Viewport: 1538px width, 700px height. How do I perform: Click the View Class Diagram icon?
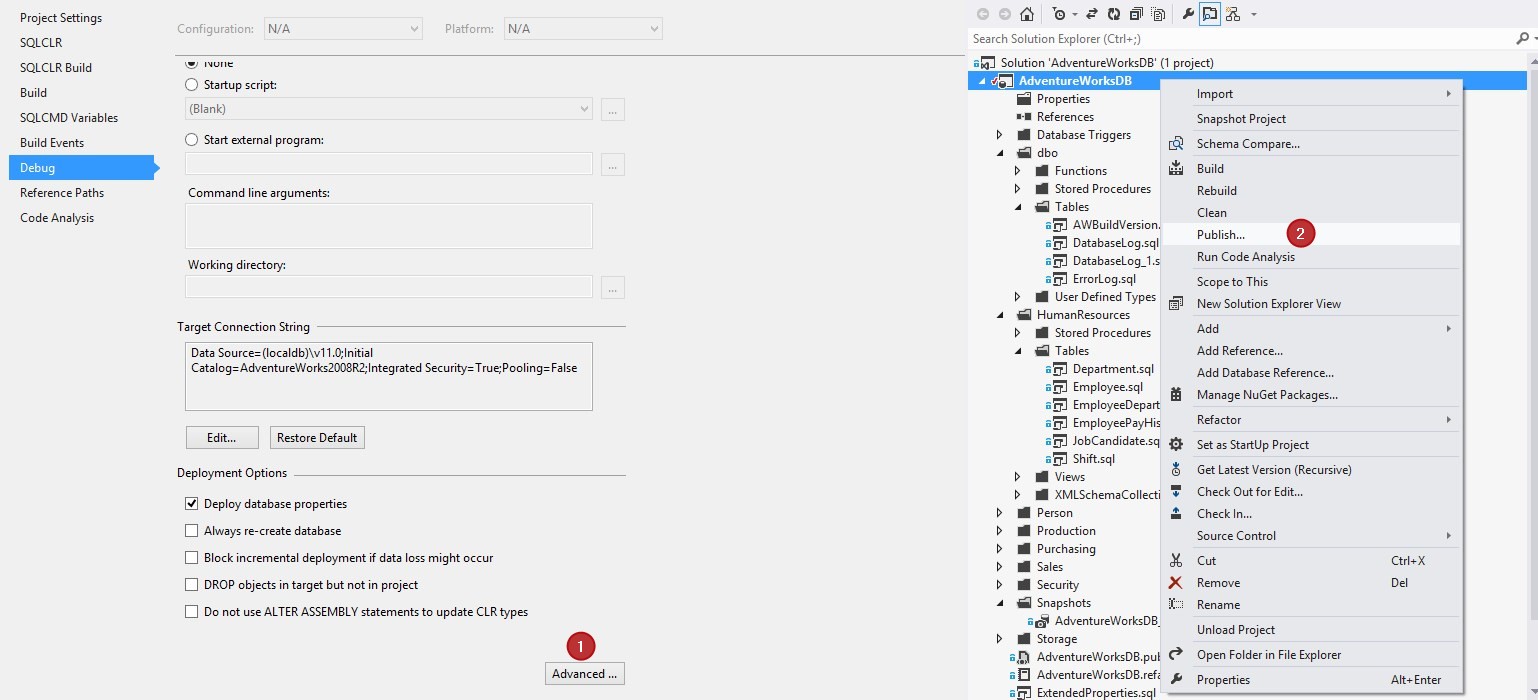(x=1232, y=14)
